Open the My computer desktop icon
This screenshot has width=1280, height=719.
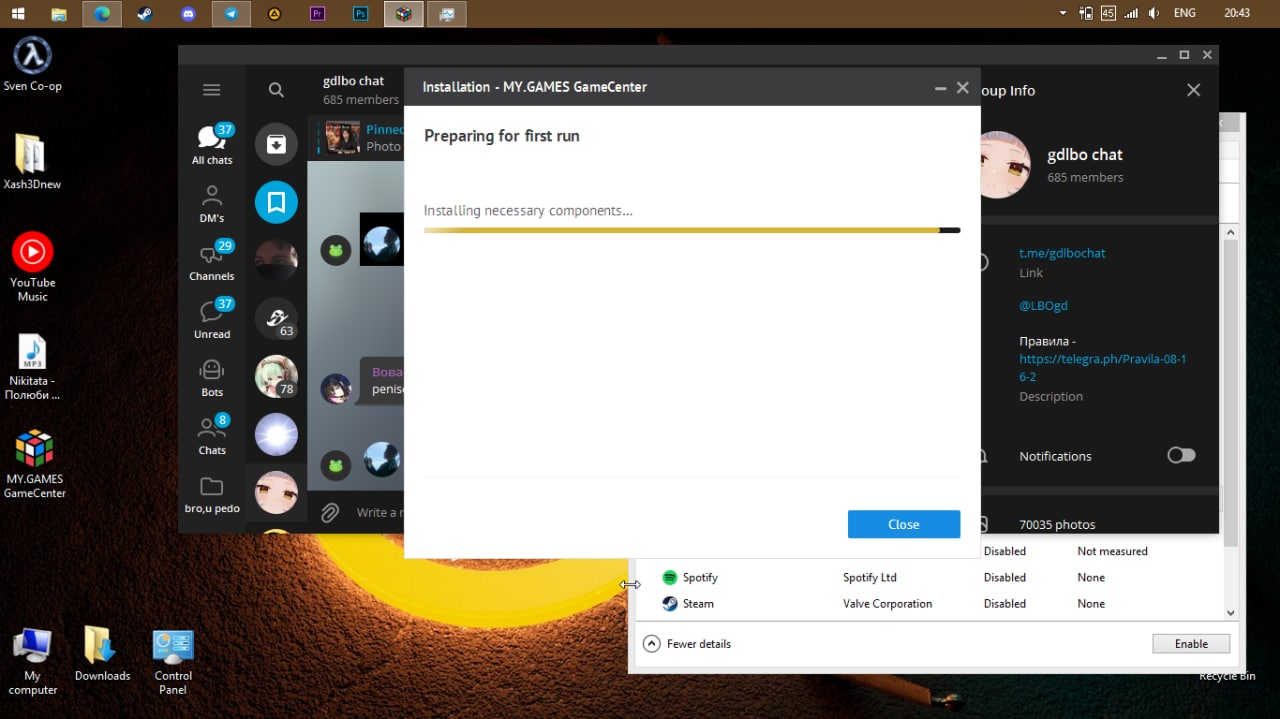(32, 661)
